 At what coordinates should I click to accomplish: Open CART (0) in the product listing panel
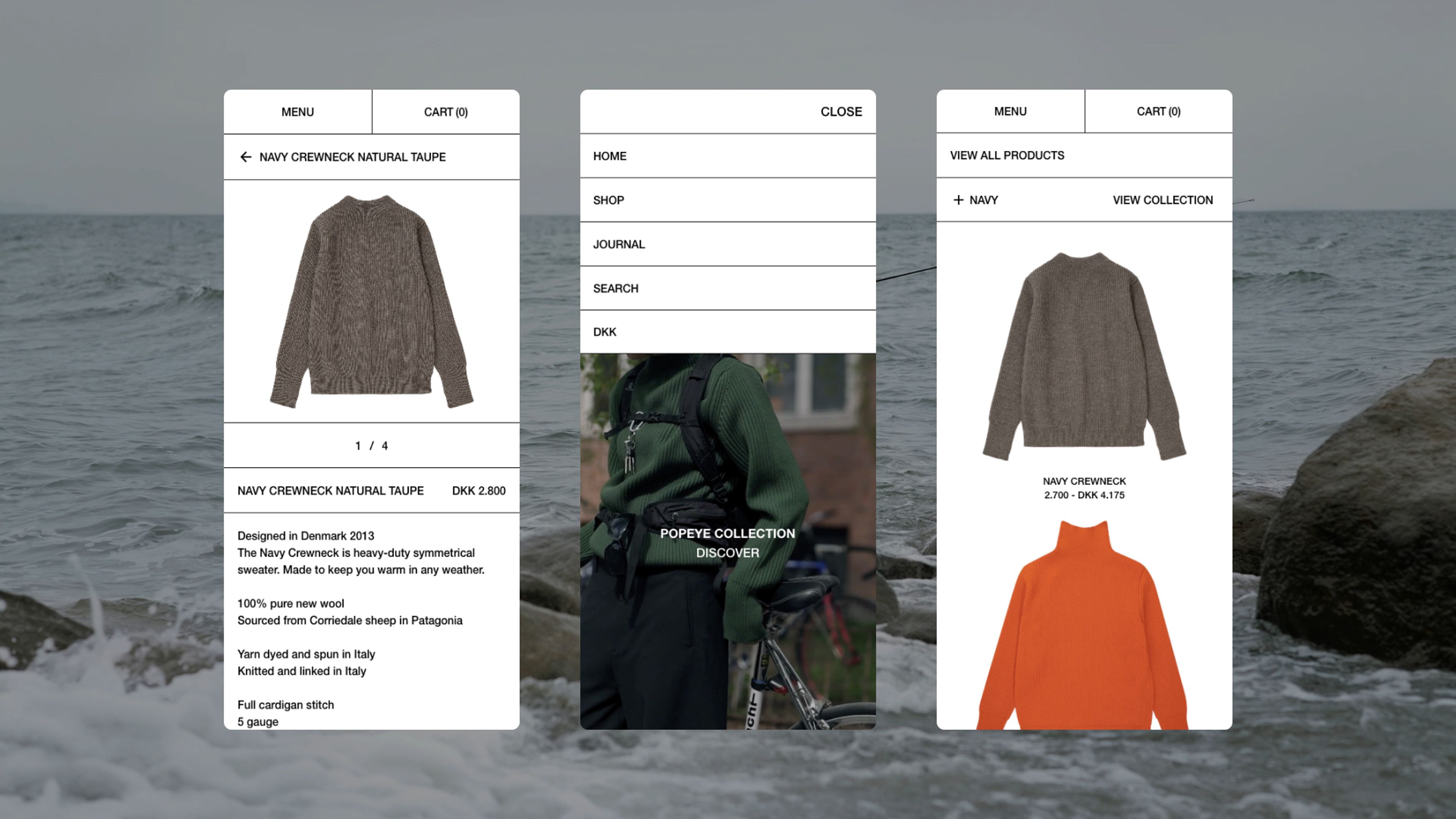pyautogui.click(x=1158, y=111)
